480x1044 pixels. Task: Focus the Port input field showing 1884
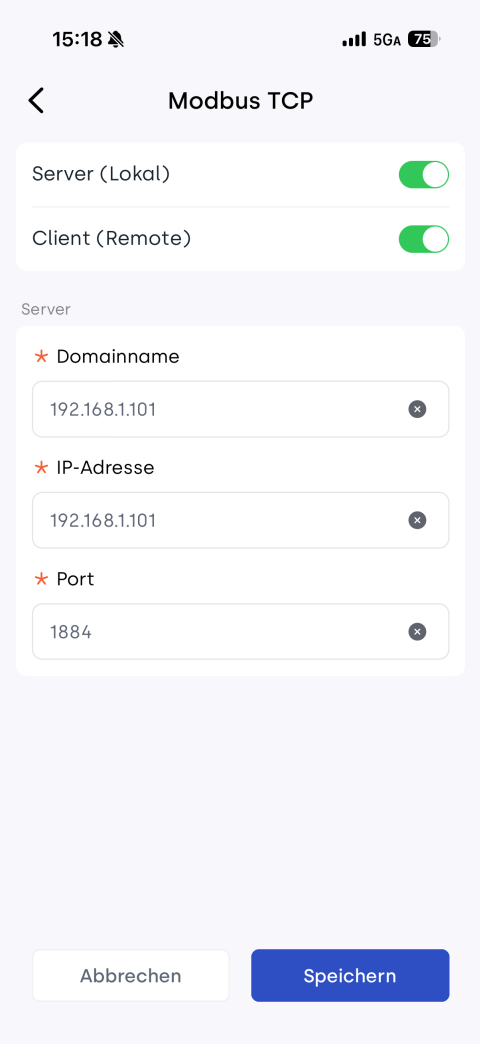click(240, 631)
